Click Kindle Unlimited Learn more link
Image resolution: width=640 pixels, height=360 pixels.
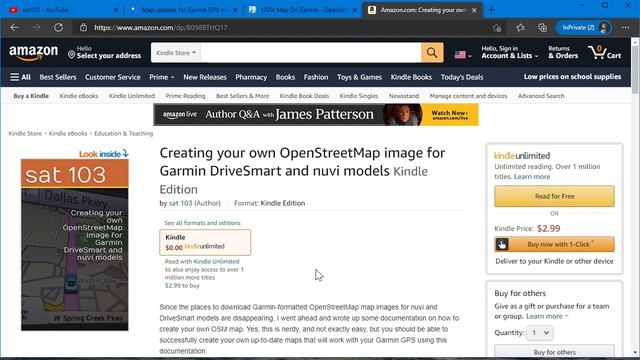tap(532, 177)
